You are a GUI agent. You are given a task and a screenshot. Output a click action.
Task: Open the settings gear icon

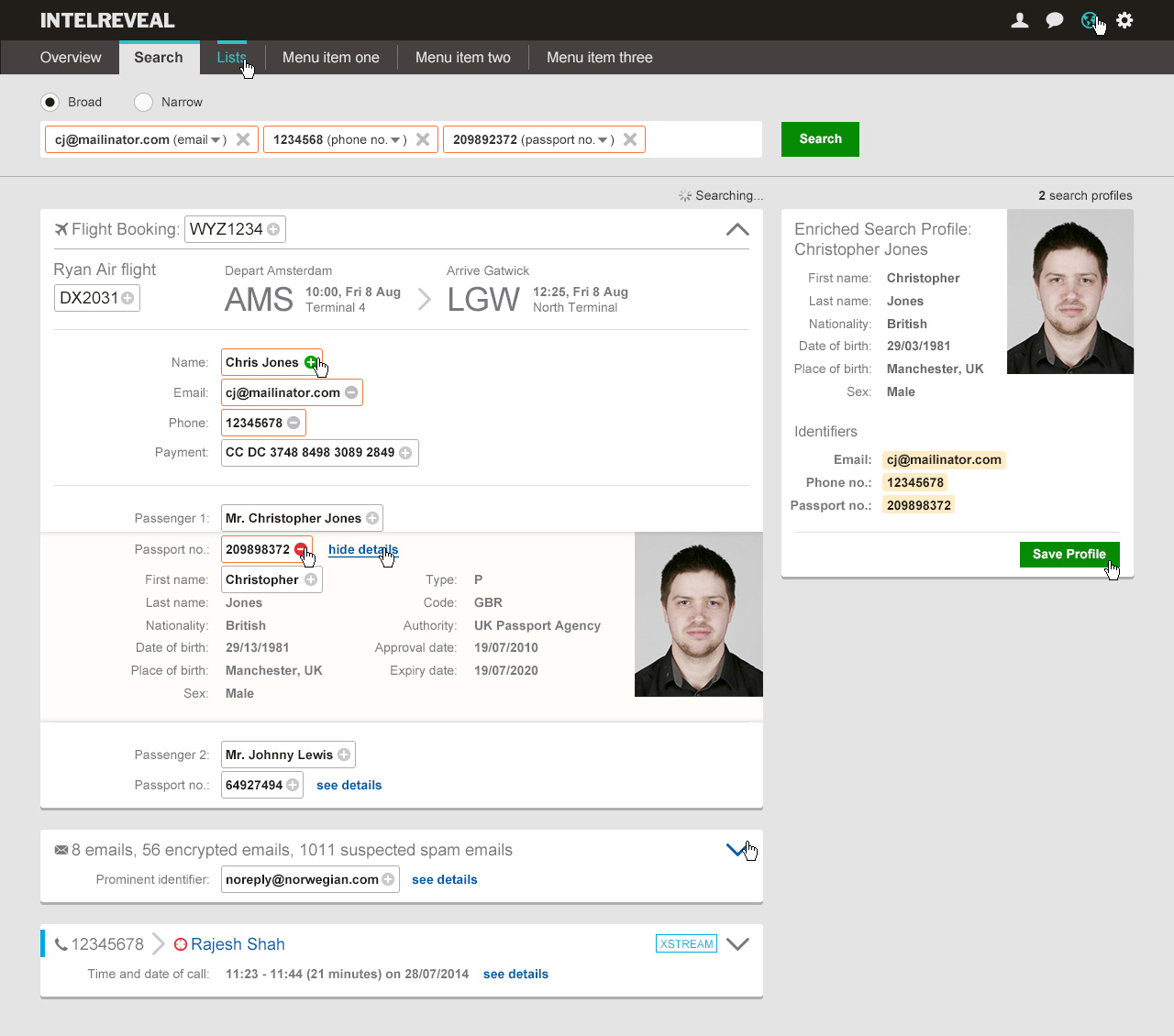click(x=1124, y=20)
